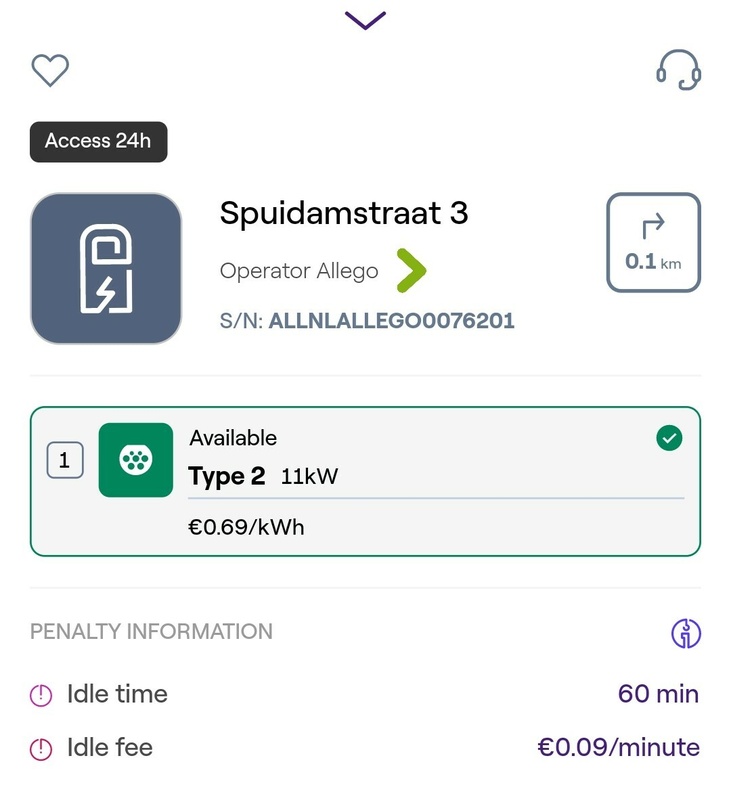Tap the €0.09/minute idle fee value
The height and width of the screenshot is (800, 731).
(x=618, y=747)
